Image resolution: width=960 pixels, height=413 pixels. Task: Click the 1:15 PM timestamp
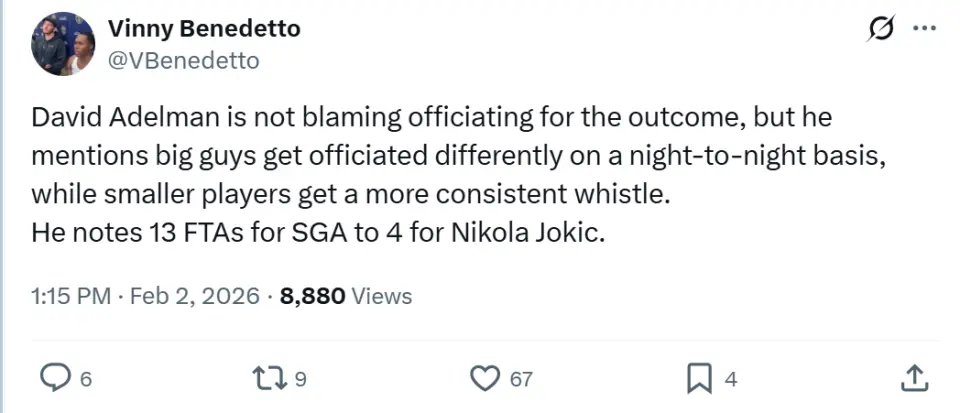click(x=66, y=296)
